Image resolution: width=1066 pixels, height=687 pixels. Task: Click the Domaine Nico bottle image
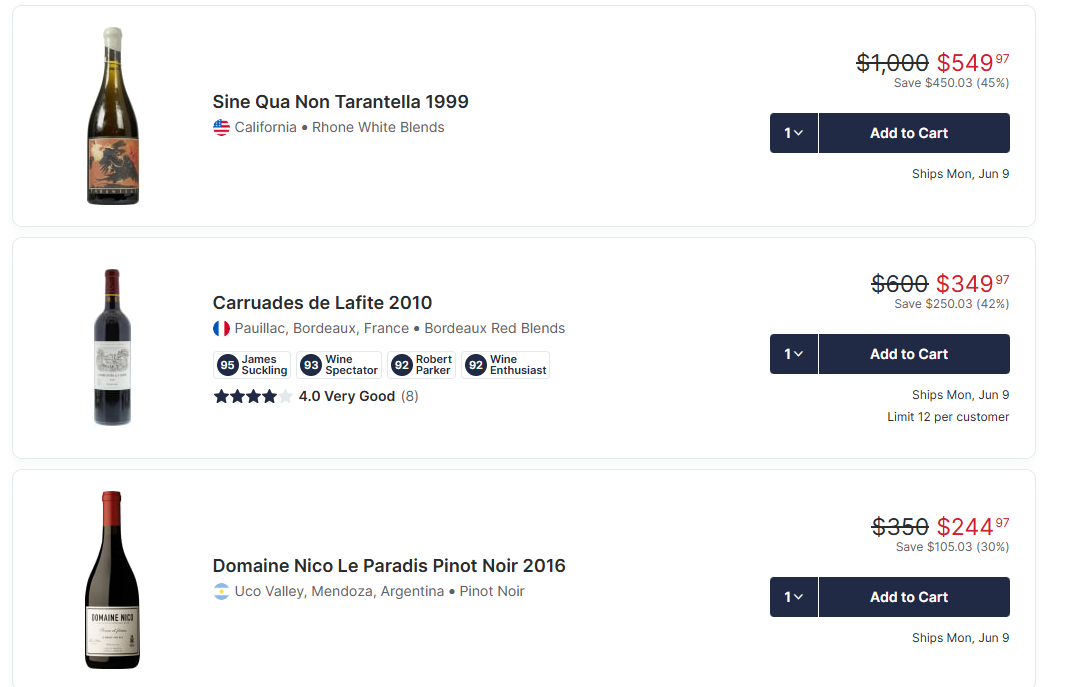click(x=113, y=581)
